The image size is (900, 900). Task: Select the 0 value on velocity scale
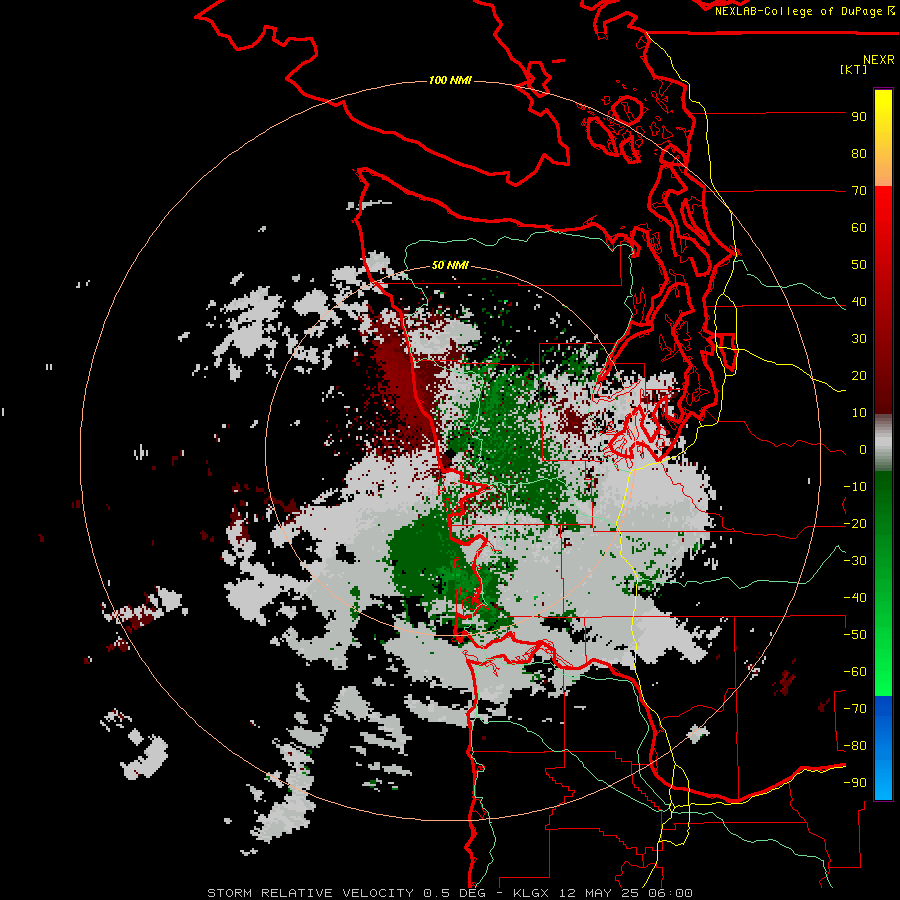tap(863, 450)
